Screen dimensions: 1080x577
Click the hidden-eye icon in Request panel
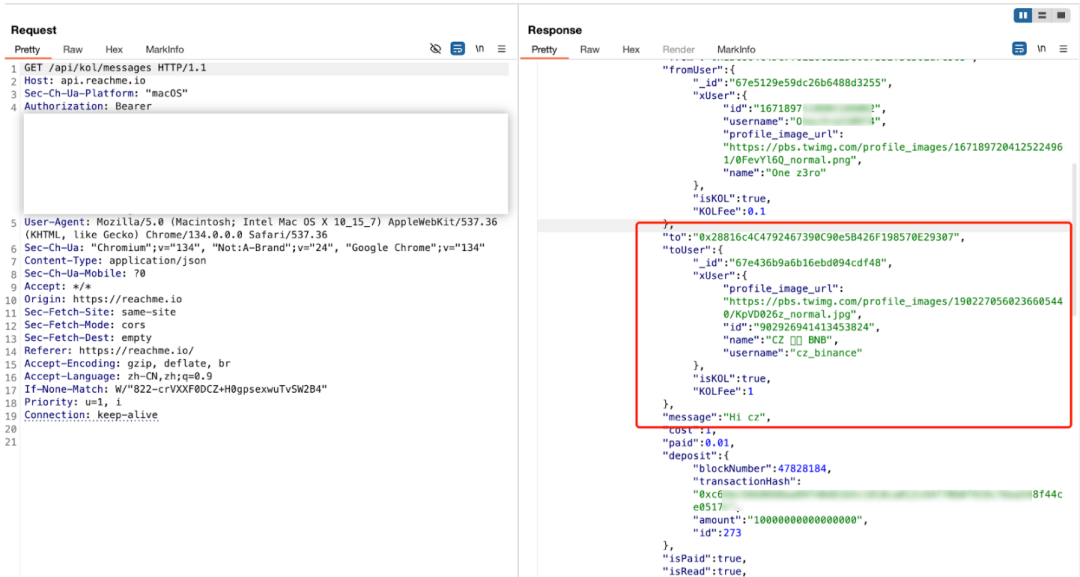pos(435,49)
